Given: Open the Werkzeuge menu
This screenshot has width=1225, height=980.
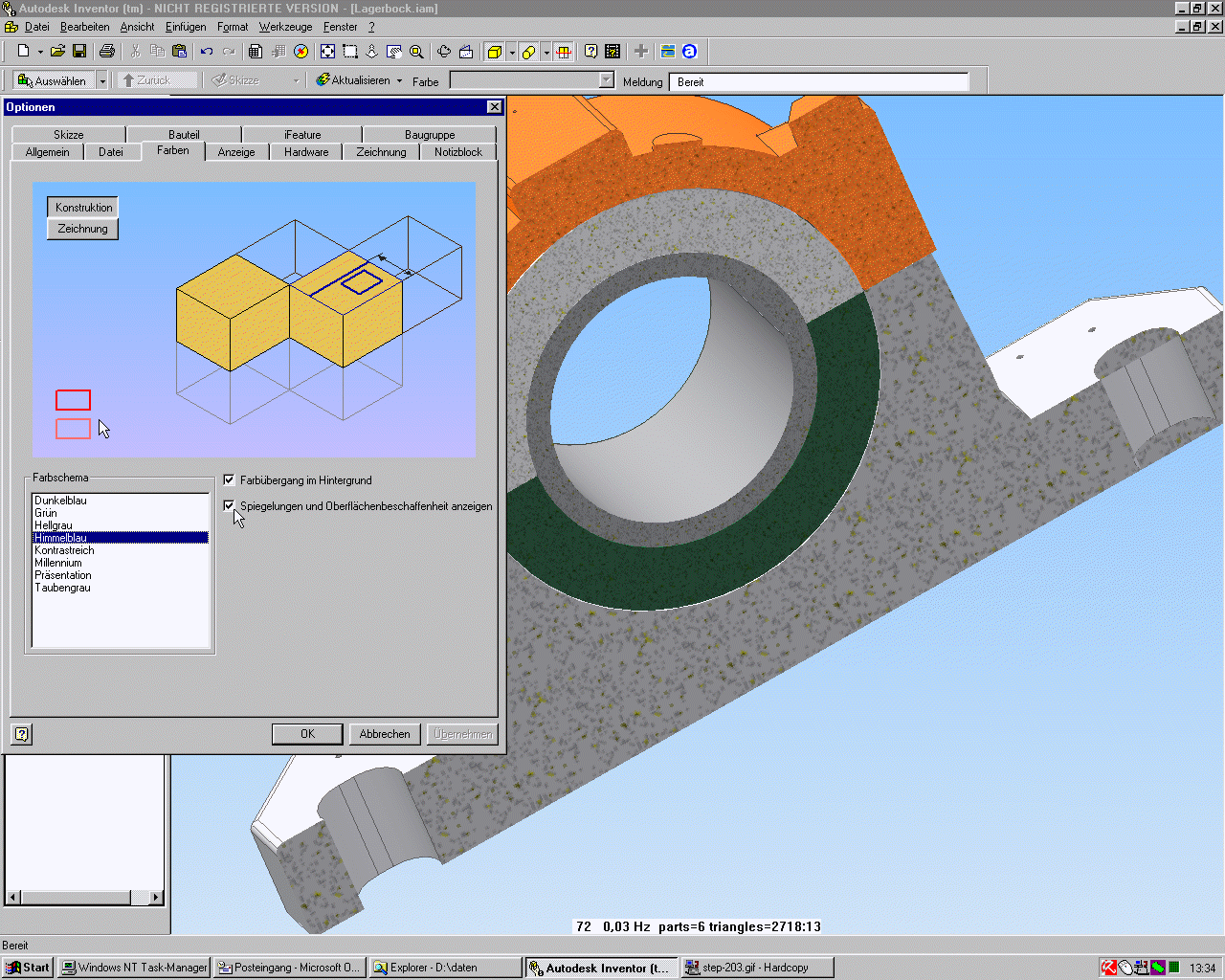Looking at the screenshot, I should (x=285, y=27).
